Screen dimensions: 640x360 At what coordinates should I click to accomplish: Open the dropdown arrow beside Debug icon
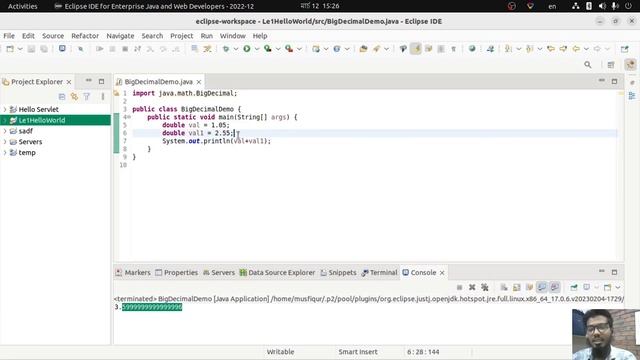click(x=236, y=49)
